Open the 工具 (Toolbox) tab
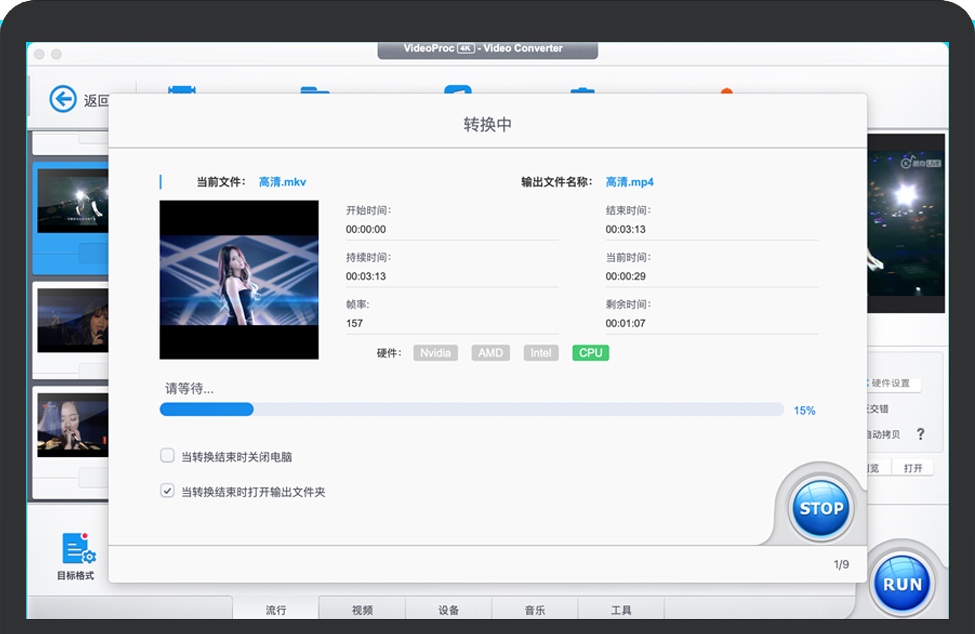The height and width of the screenshot is (634, 975). (621, 610)
